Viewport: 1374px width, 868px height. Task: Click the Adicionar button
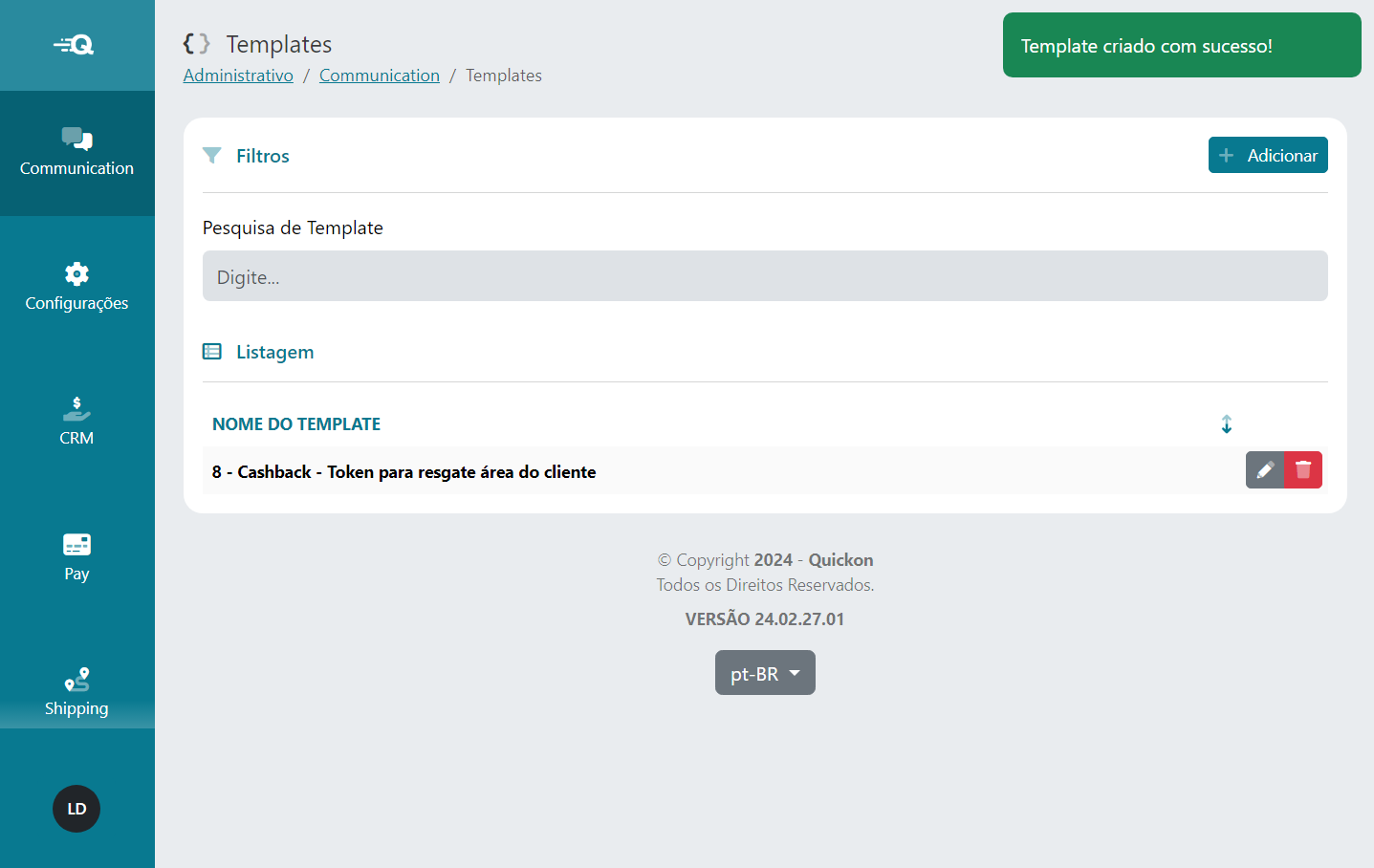point(1268,155)
